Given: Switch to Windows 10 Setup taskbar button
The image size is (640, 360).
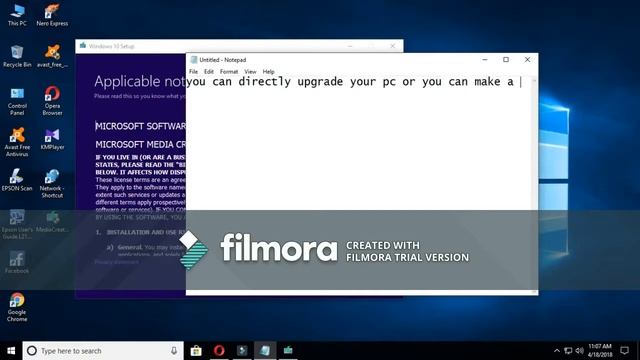Looking at the screenshot, I should 288,351.
